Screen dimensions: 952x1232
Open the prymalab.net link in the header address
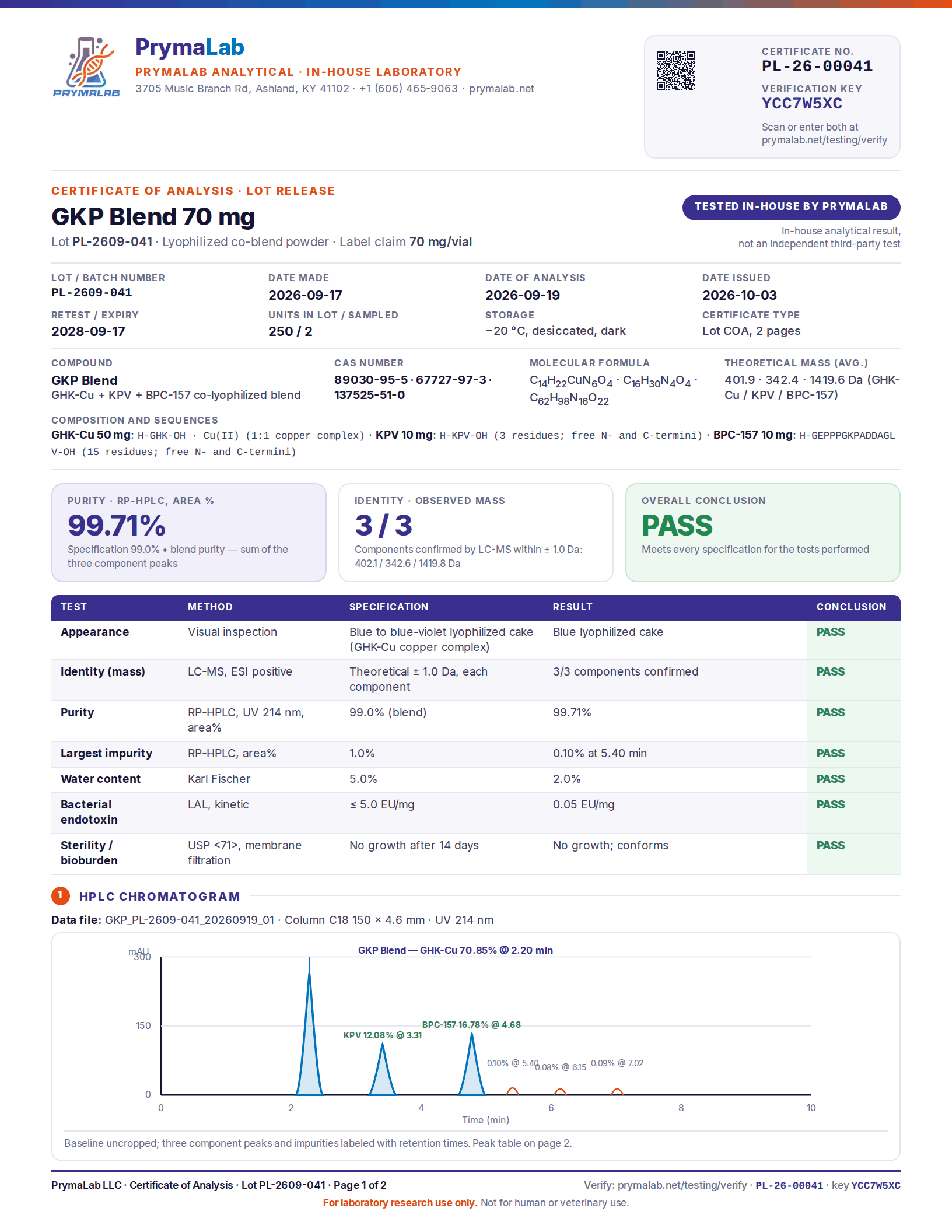(501, 89)
